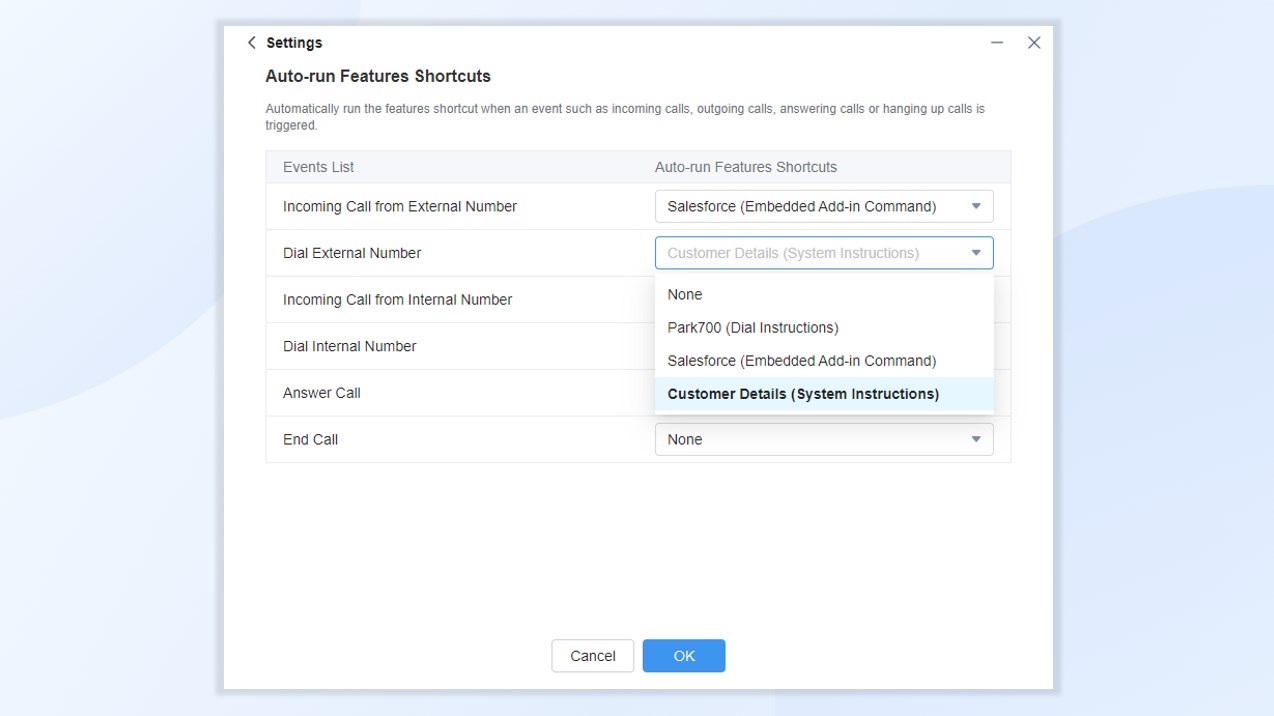Pick Salesforce (Embedded Add-in Command) in list

point(801,361)
